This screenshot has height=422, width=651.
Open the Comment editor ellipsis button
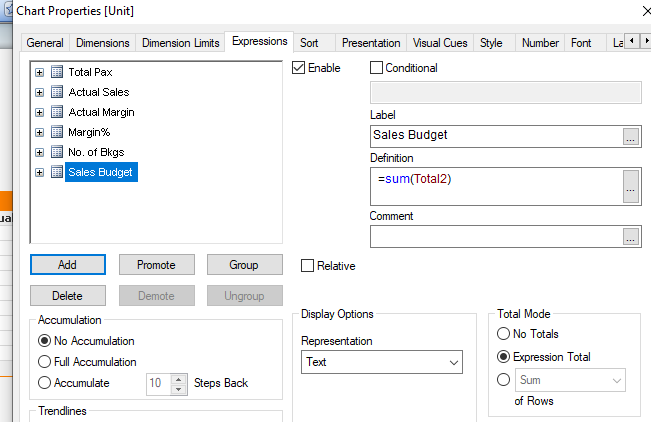click(631, 237)
